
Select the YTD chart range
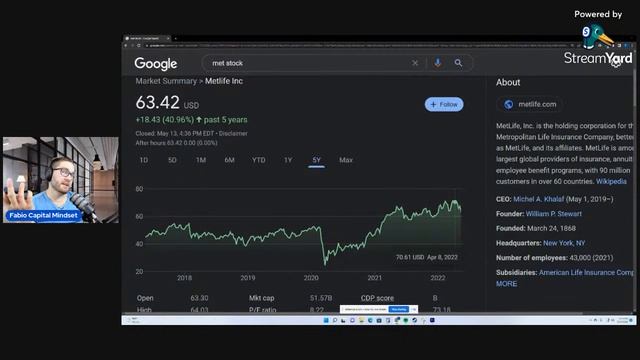258,160
